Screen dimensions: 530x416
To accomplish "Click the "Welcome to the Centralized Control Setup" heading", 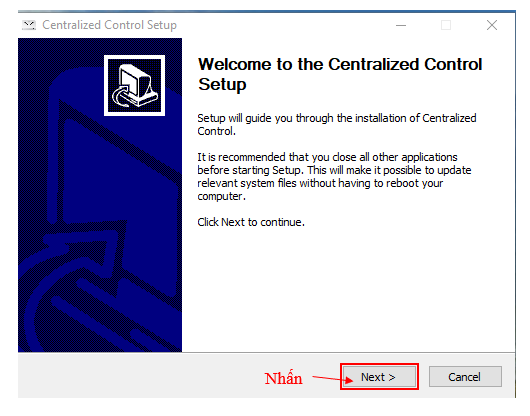I will click(x=340, y=74).
